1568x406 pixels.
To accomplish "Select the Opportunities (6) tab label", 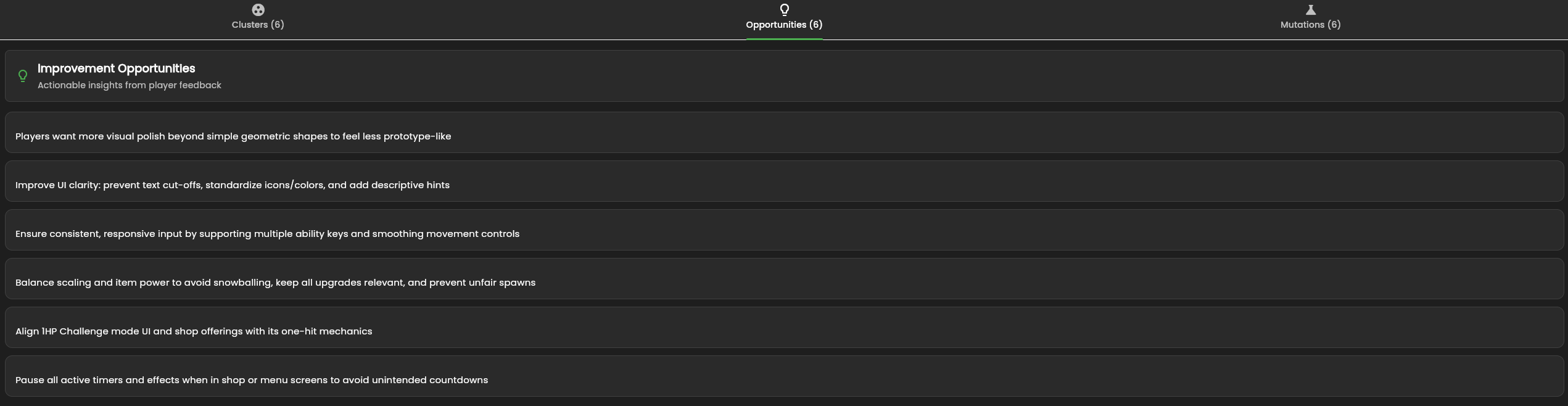I will (784, 25).
